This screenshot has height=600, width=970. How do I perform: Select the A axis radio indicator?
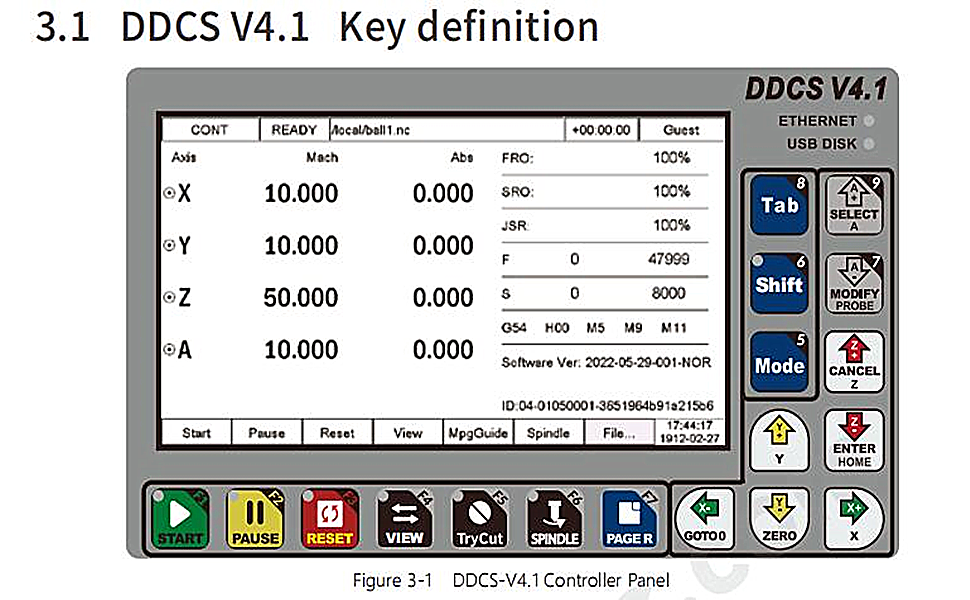click(x=169, y=349)
